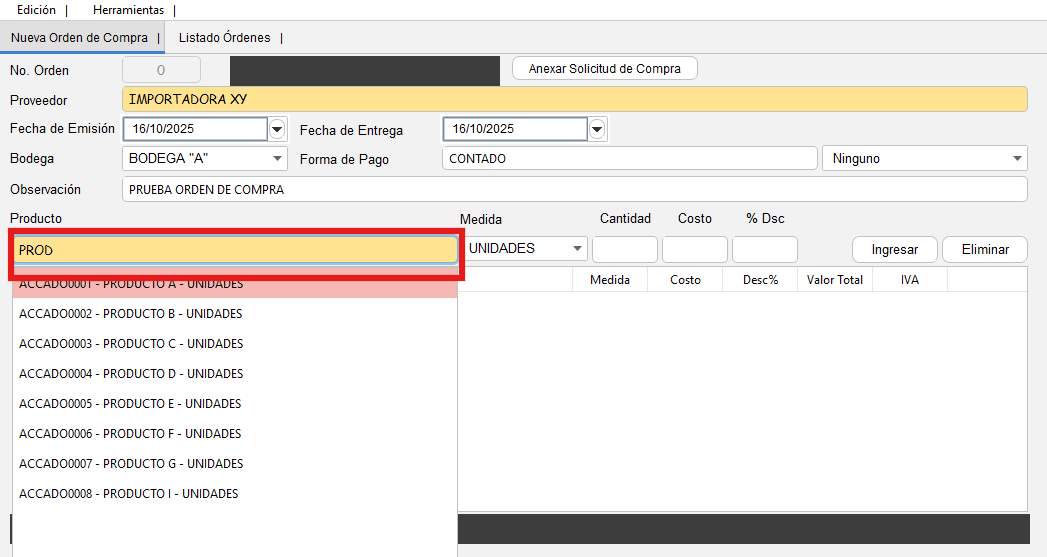The width and height of the screenshot is (1047, 557).
Task: Click the Observación text field
Action: coord(574,189)
